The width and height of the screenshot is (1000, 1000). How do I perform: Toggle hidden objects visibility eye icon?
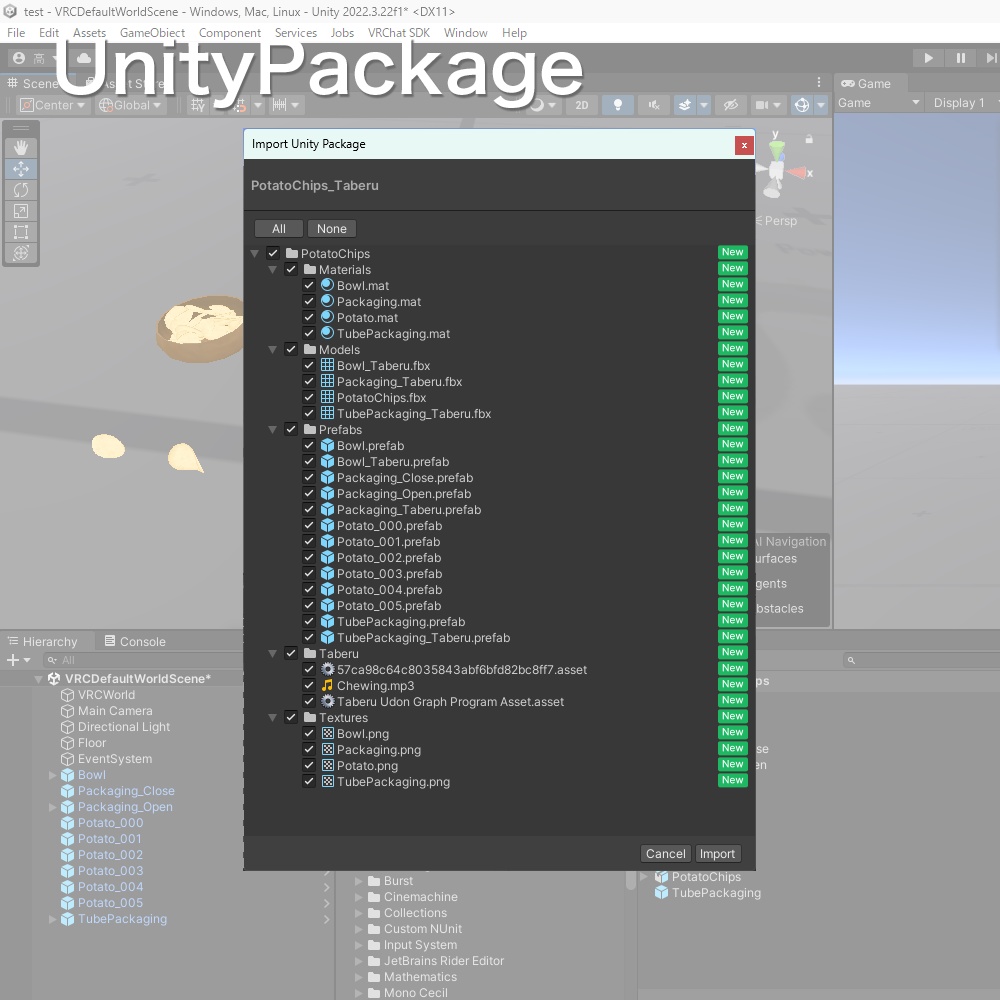[x=730, y=105]
